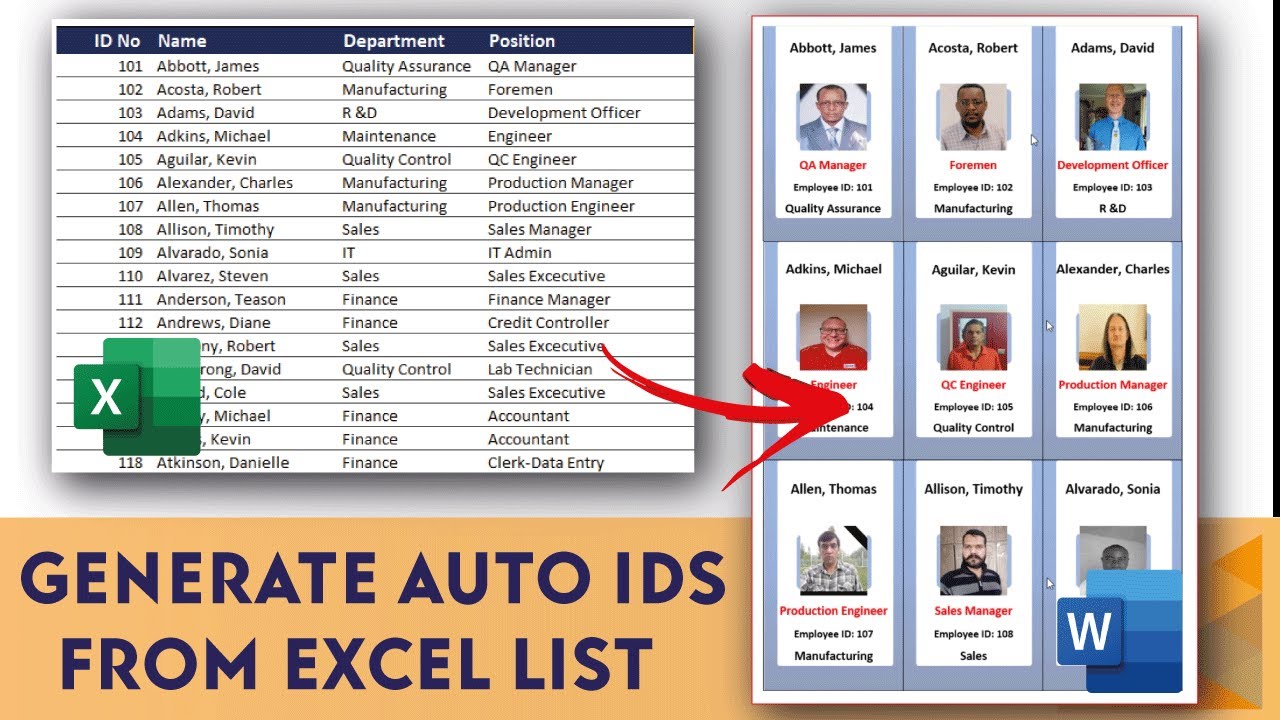Select the Position column header
Viewport: 1280px width, 720px height.
pos(522,41)
